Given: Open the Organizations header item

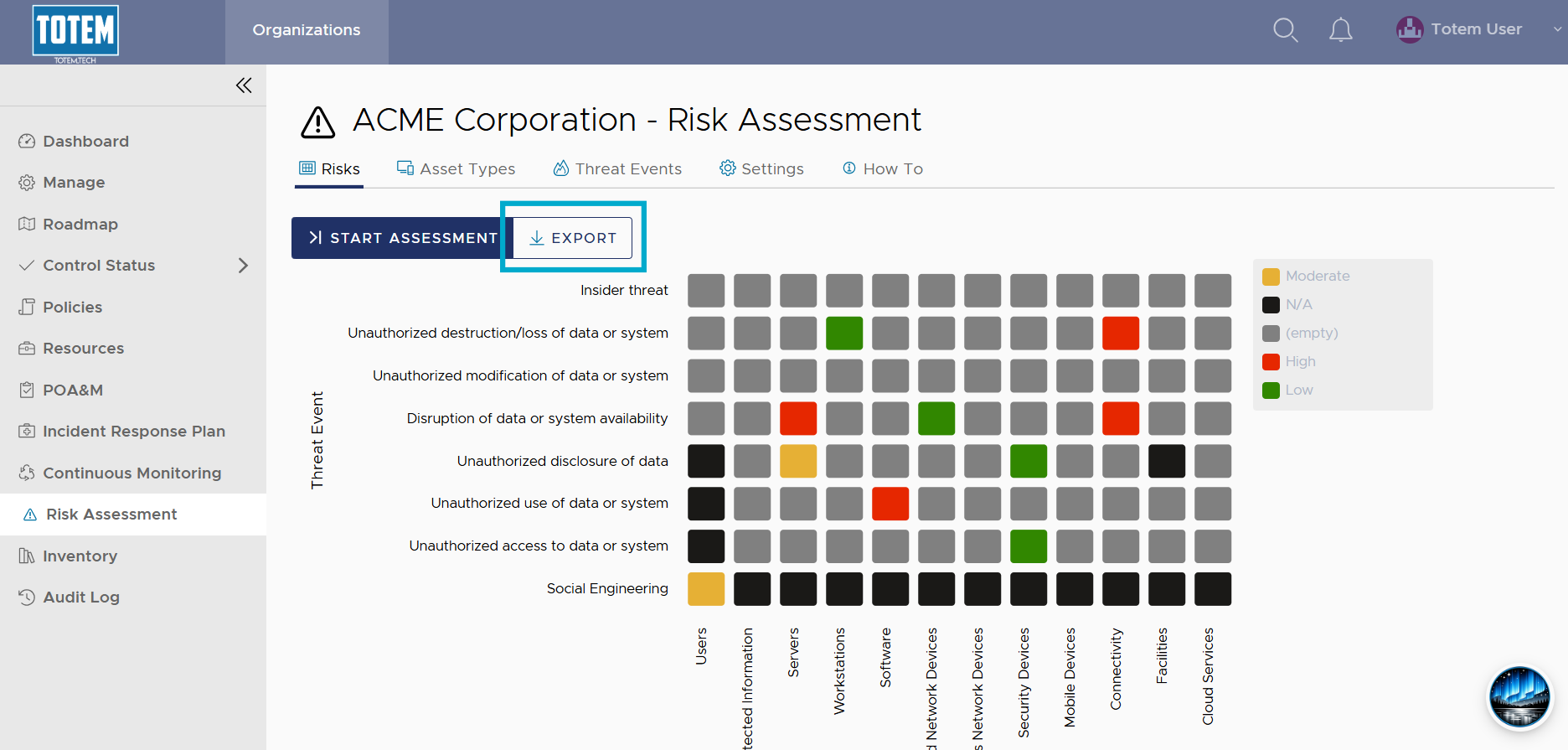Looking at the screenshot, I should (307, 30).
